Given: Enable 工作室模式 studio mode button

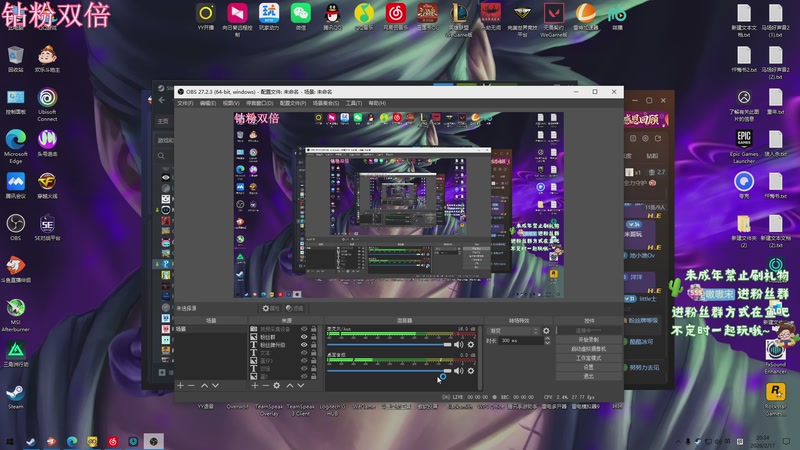Looking at the screenshot, I should tap(589, 358).
